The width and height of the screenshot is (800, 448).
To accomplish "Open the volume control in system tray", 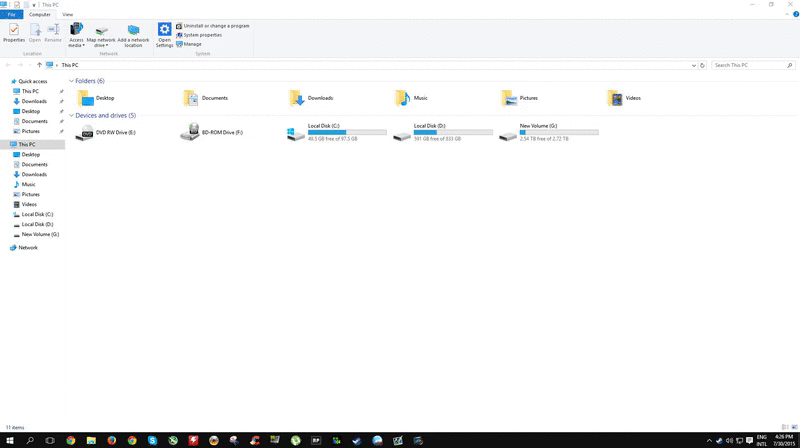I will click(x=729, y=440).
